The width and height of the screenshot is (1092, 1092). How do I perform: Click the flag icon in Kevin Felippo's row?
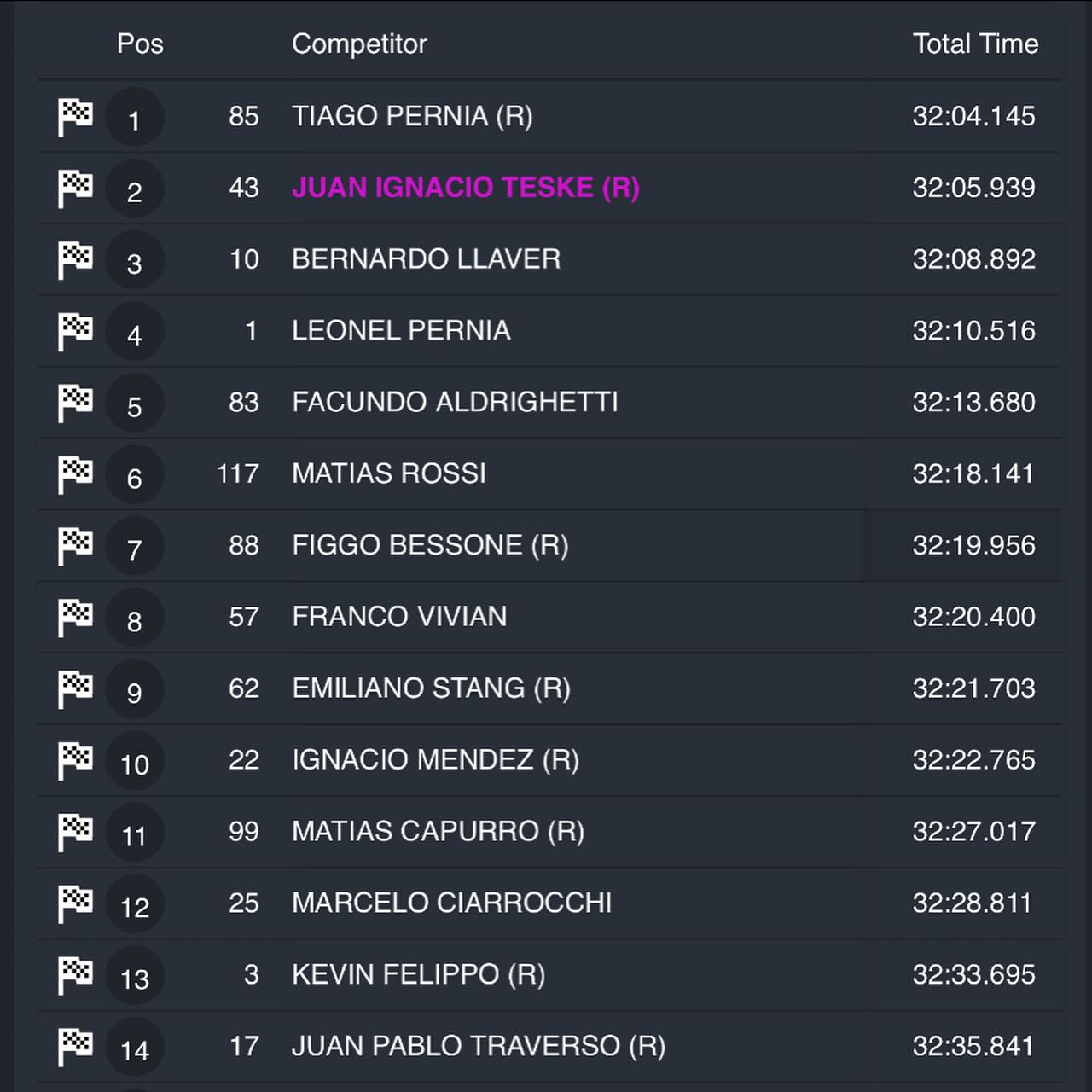[75, 976]
